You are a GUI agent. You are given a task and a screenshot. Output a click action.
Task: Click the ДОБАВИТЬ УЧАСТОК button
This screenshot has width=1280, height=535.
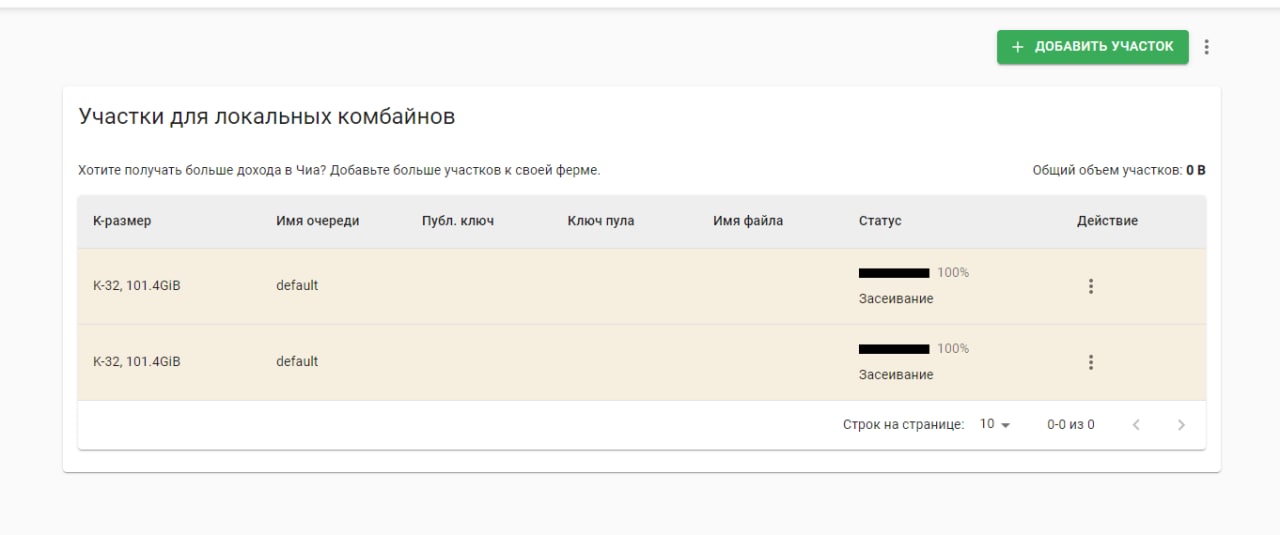tap(1092, 47)
